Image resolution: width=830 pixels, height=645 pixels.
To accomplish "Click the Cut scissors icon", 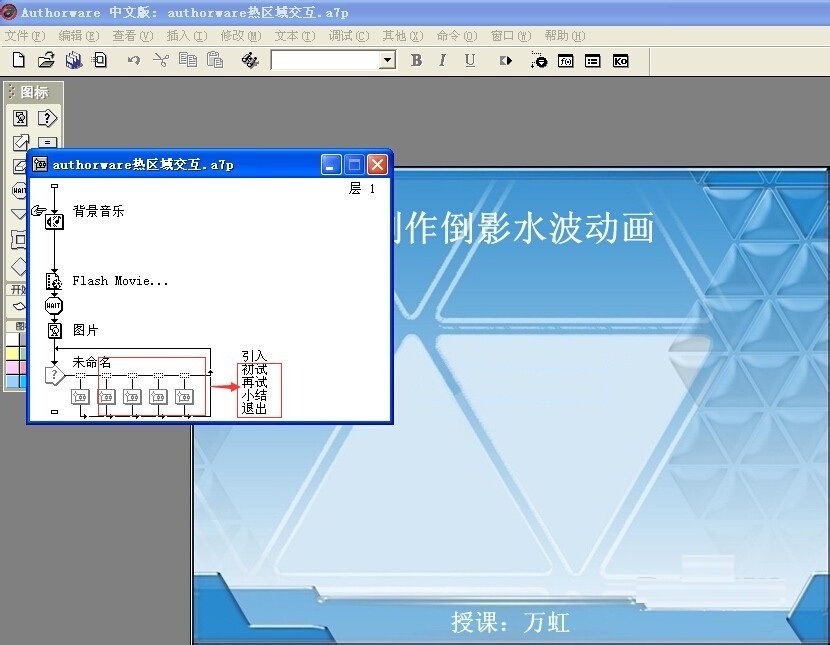I will [161, 60].
